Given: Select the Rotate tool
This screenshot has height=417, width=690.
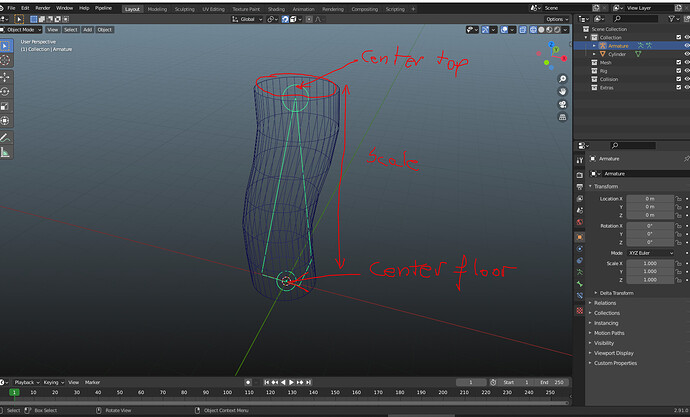Looking at the screenshot, I should tap(5, 91).
